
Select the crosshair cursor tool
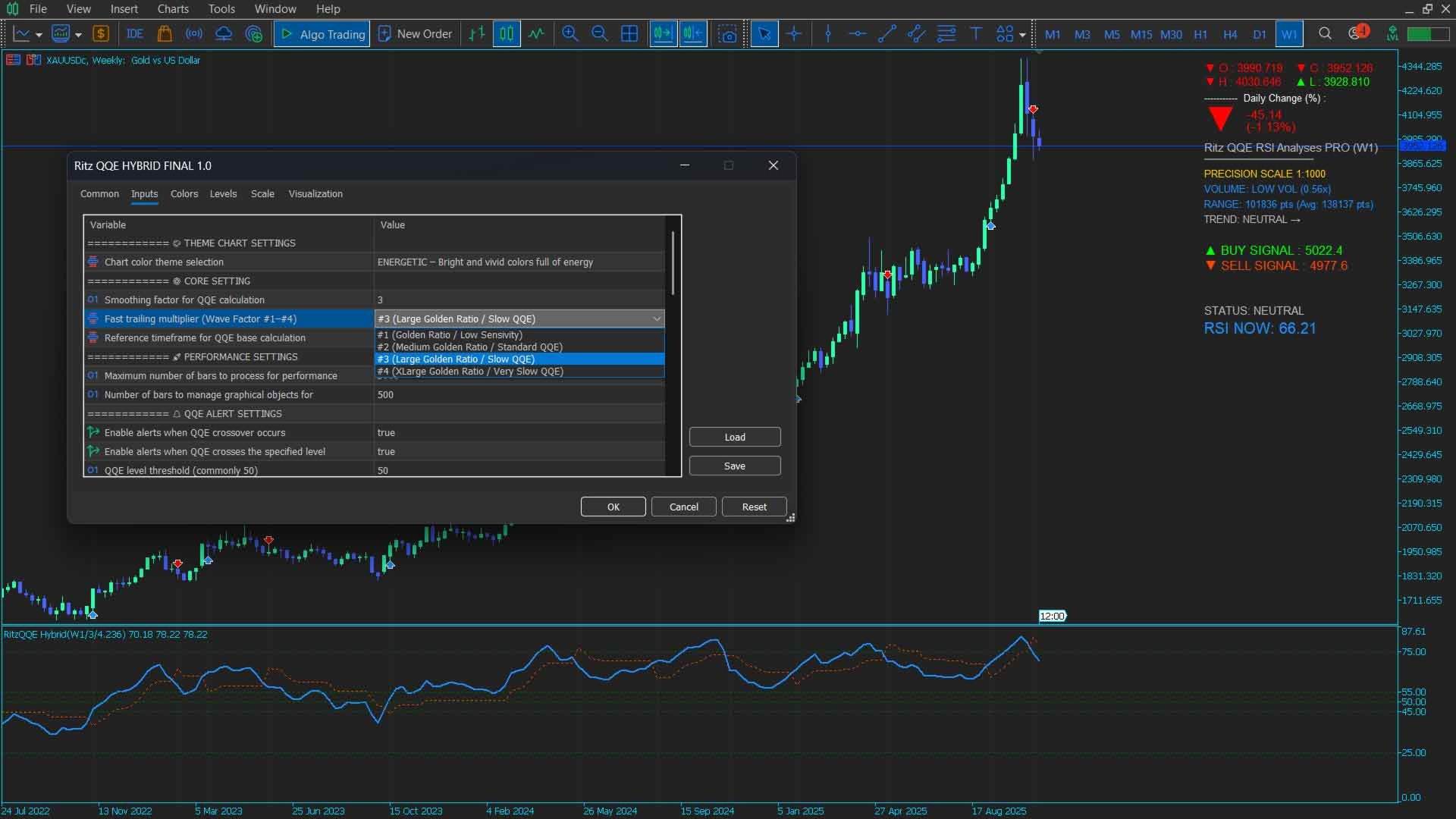[x=794, y=34]
